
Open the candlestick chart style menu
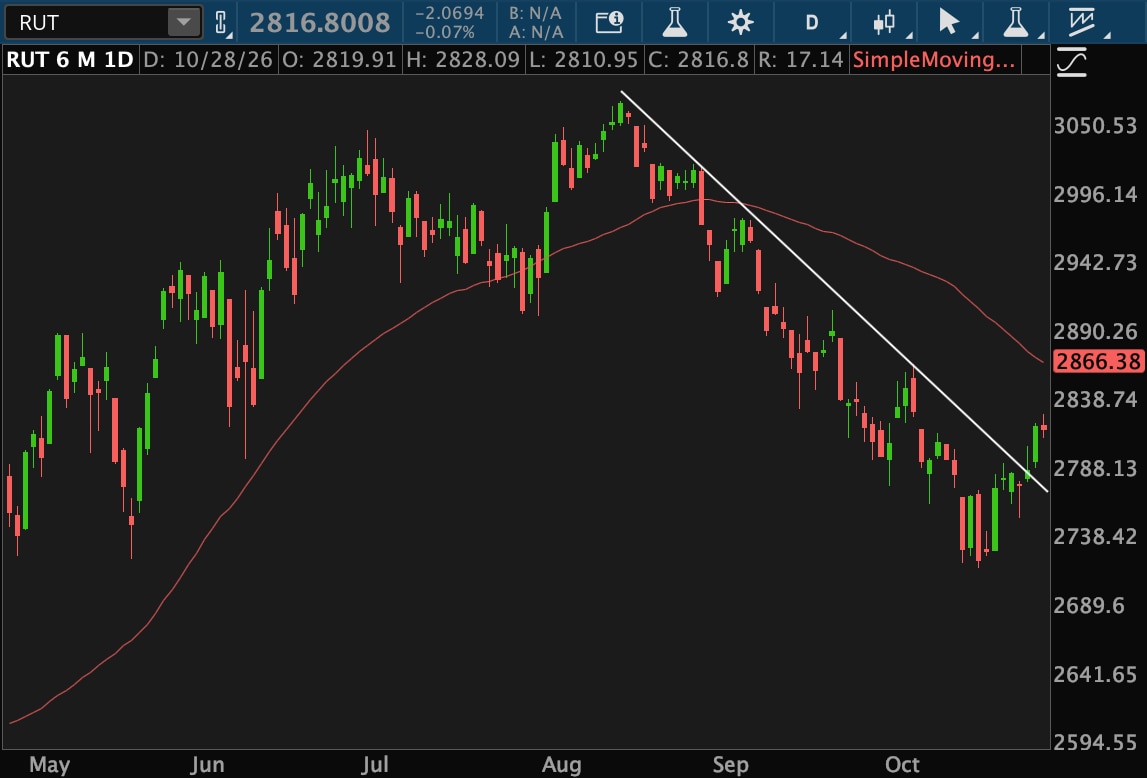pos(884,23)
